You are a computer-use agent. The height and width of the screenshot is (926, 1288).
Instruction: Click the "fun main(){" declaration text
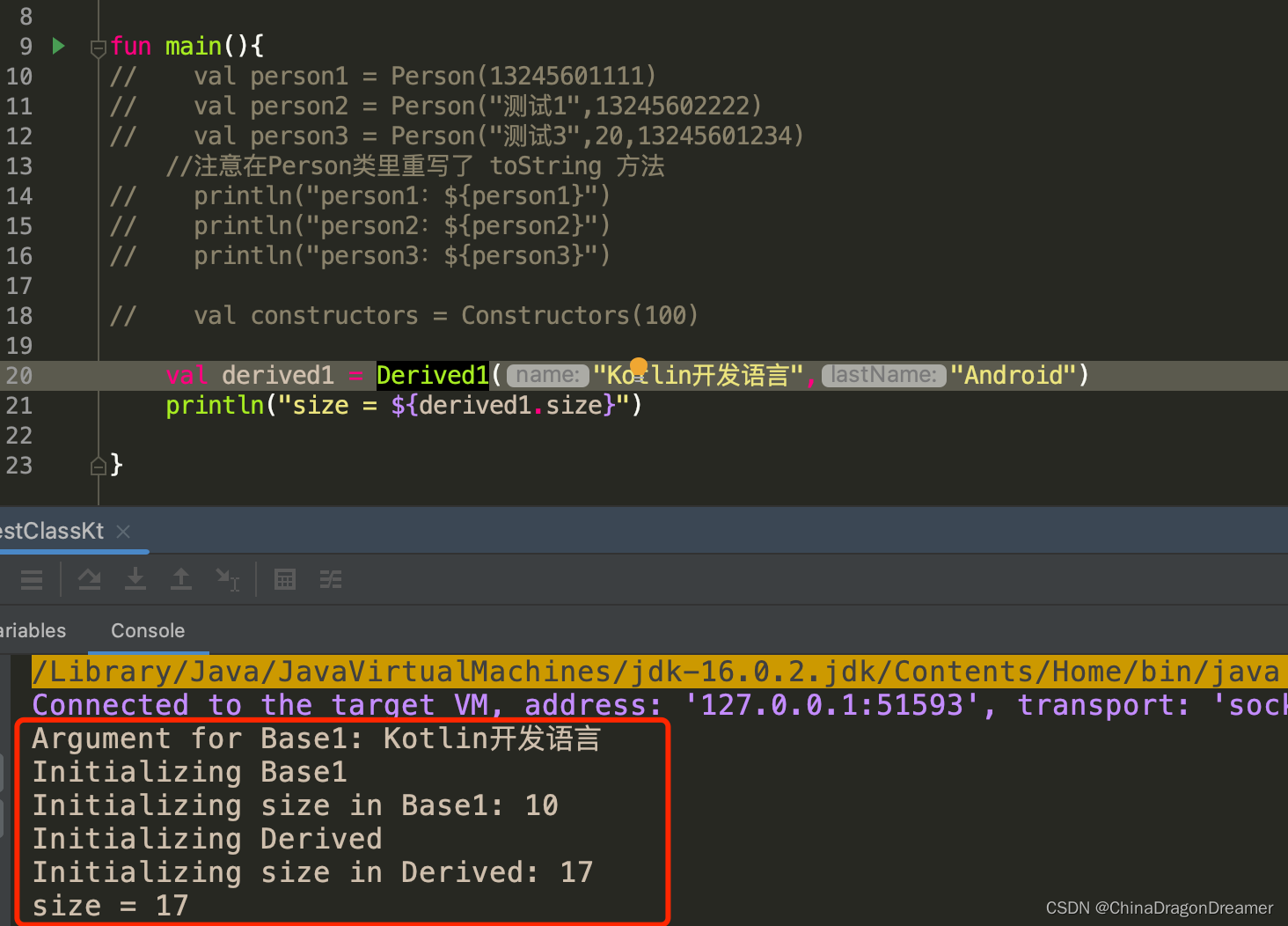187,46
